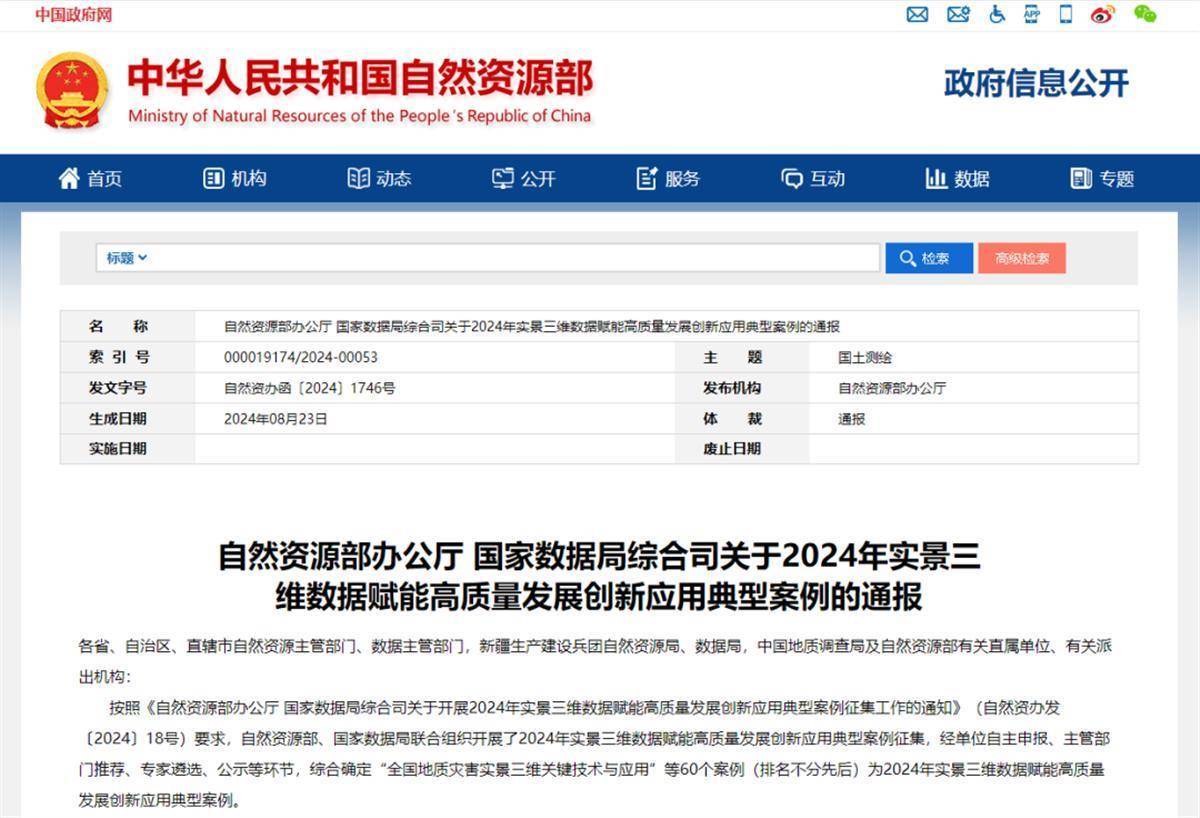The height and width of the screenshot is (818, 1200).
Task: Open the mobile phone version icon
Action: [1066, 14]
